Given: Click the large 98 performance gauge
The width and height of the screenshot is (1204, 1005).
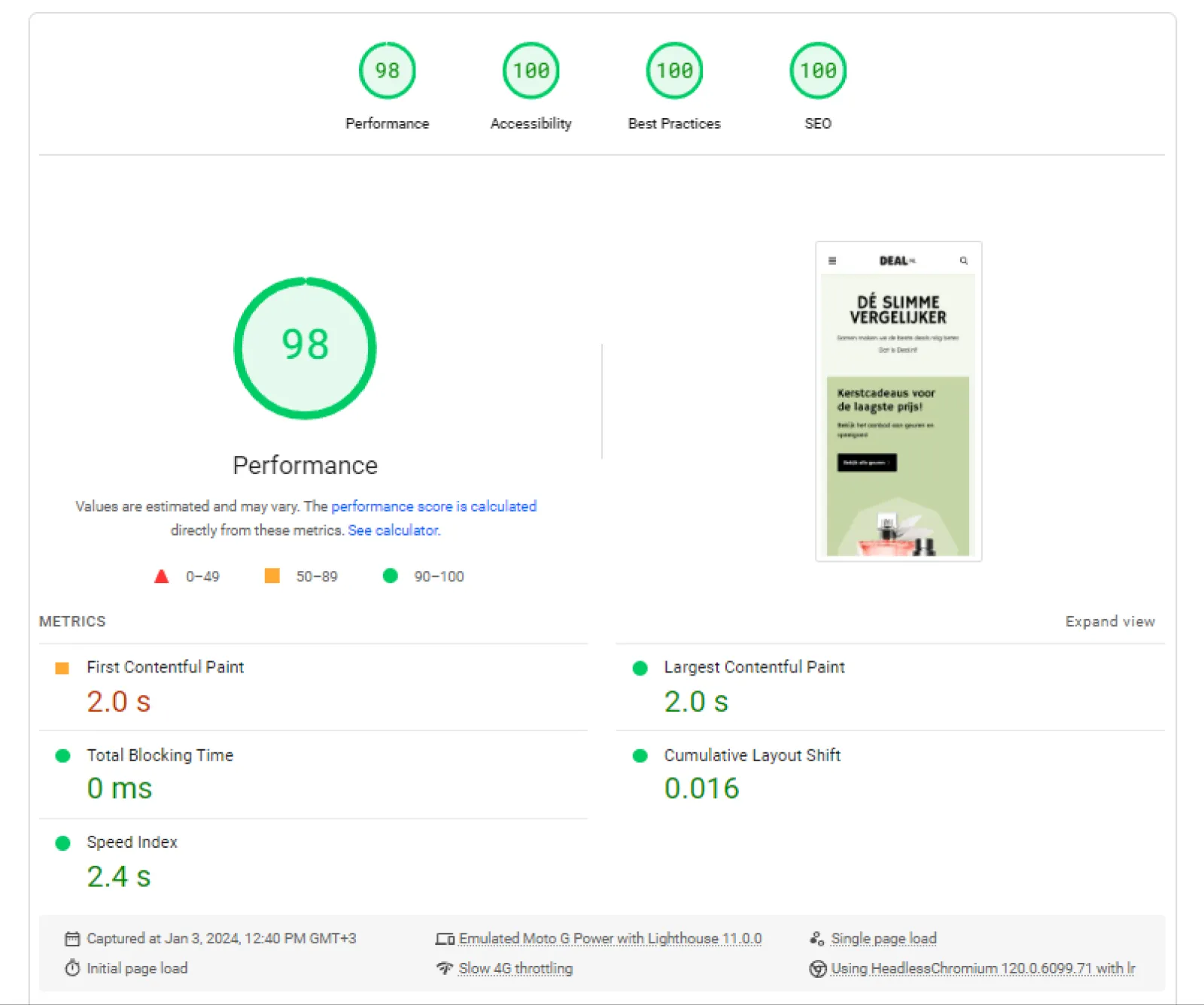Looking at the screenshot, I should [305, 348].
